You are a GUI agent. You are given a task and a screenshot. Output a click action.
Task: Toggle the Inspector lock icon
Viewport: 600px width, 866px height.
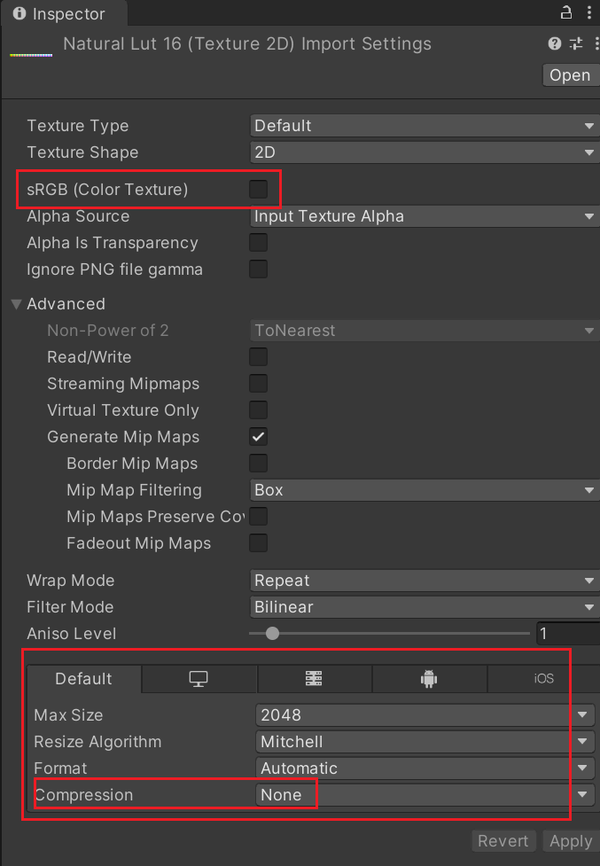(x=566, y=13)
